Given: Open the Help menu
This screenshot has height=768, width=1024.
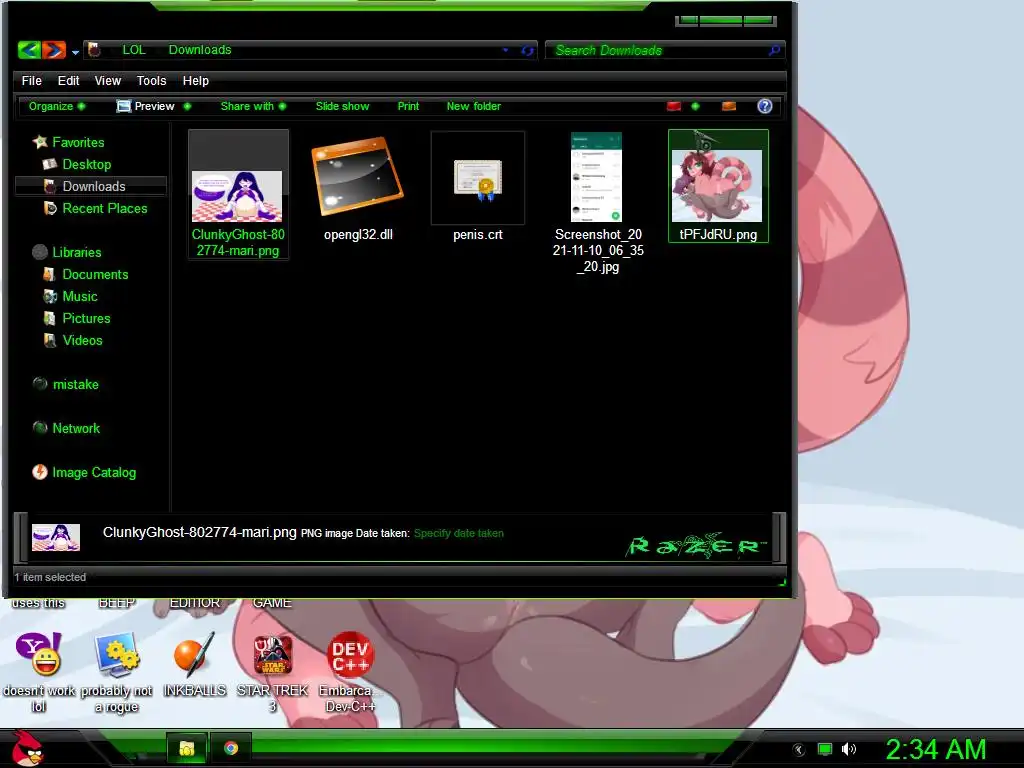Looking at the screenshot, I should (195, 80).
